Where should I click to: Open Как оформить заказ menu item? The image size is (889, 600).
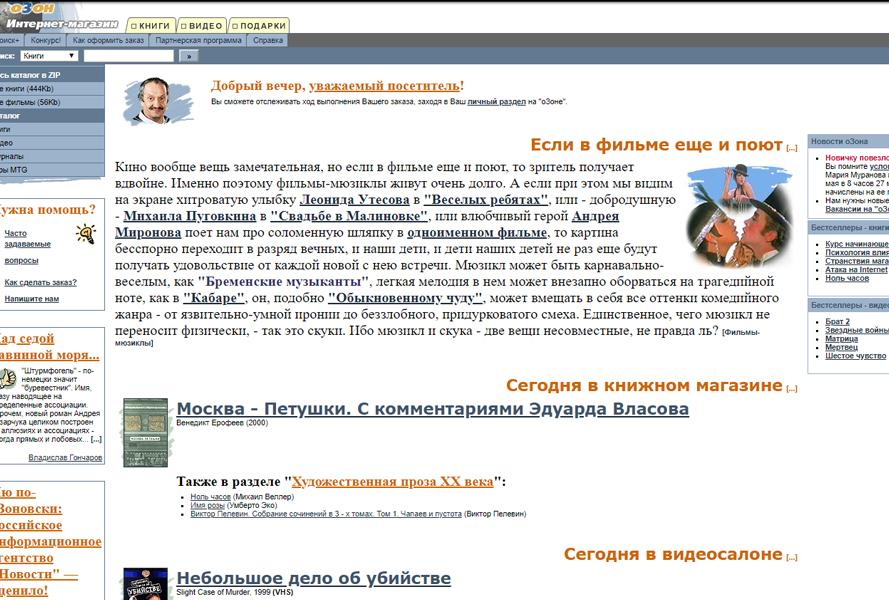(x=108, y=40)
